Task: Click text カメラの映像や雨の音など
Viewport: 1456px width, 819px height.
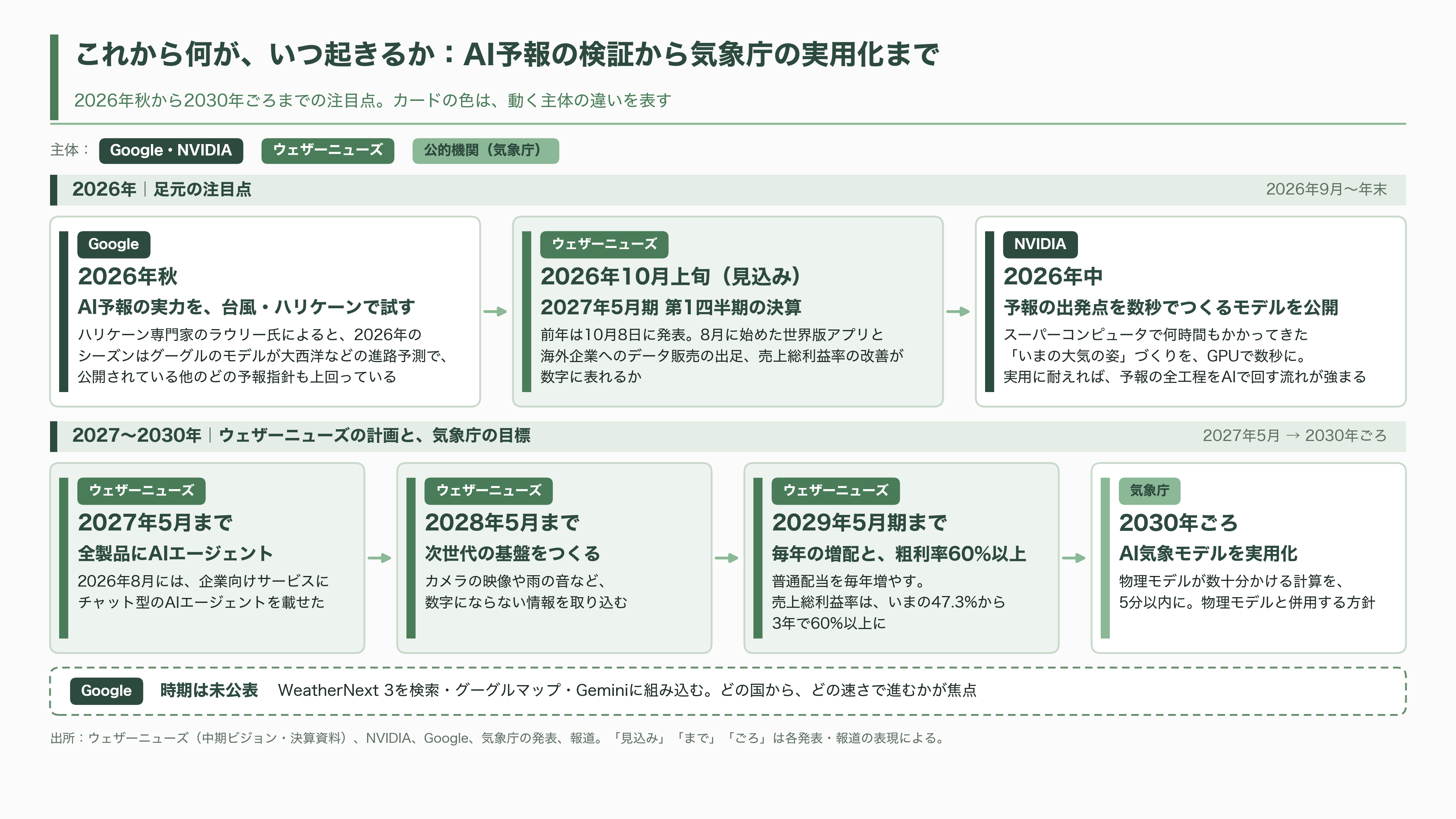Action: 526,592
